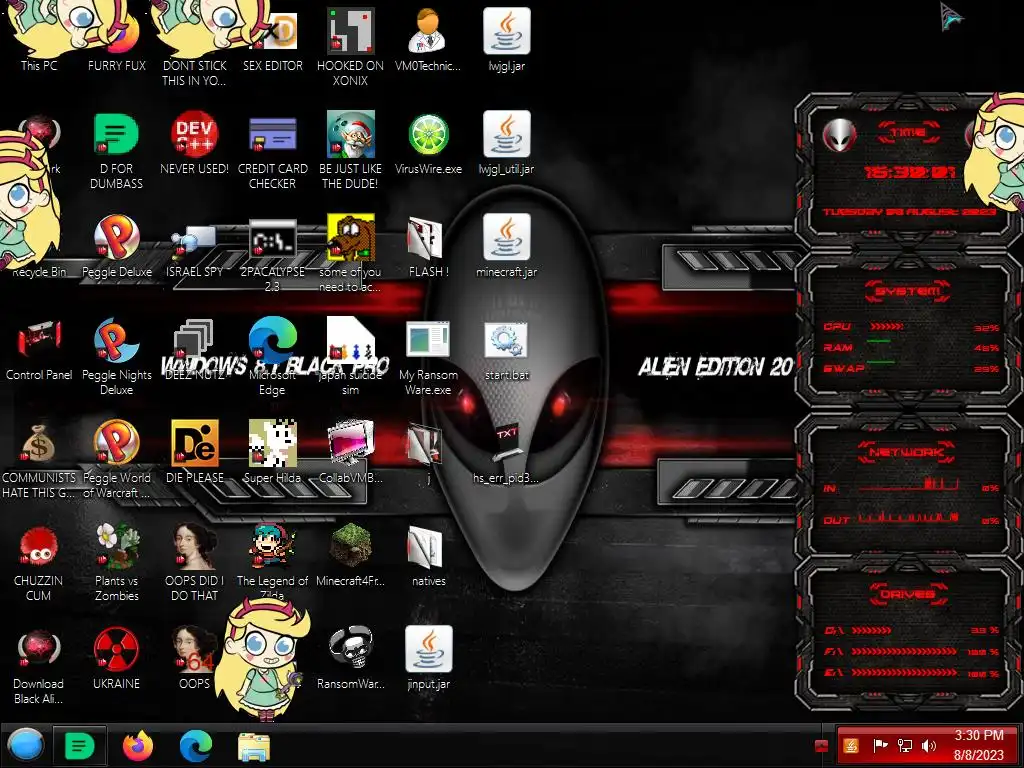The width and height of the screenshot is (1024, 768).
Task: Open the CREDIT CARD CHECKER icon
Action: coord(273,135)
